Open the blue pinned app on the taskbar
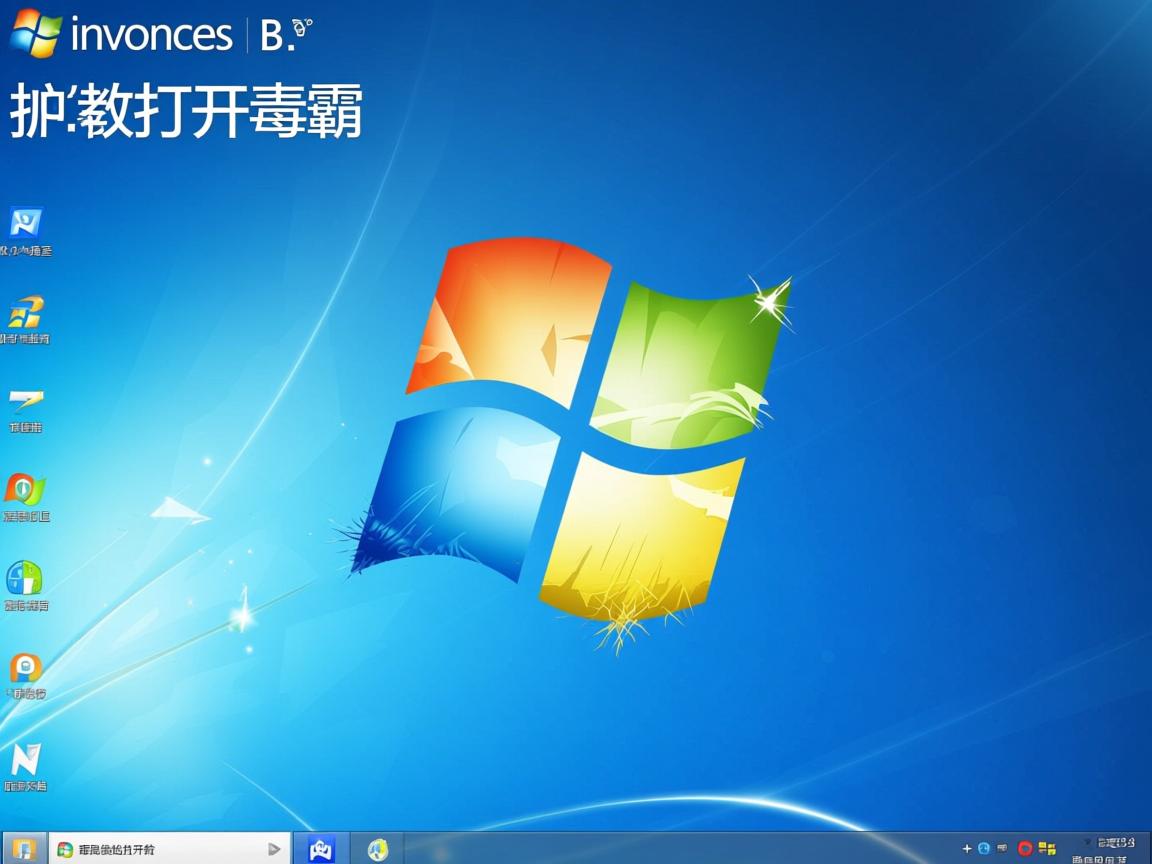 point(320,848)
